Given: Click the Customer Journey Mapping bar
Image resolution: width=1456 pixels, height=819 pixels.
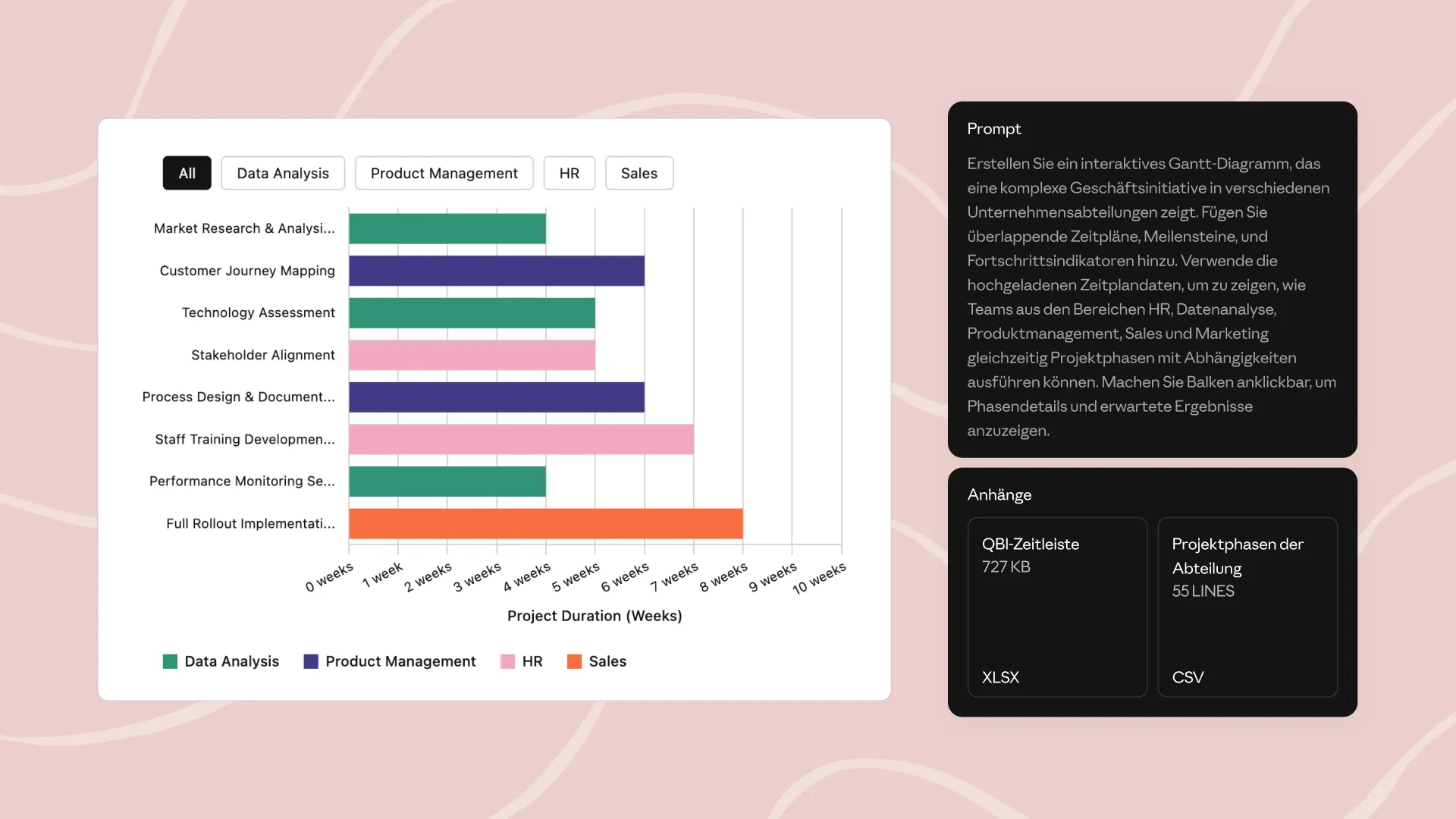Looking at the screenshot, I should [x=496, y=271].
